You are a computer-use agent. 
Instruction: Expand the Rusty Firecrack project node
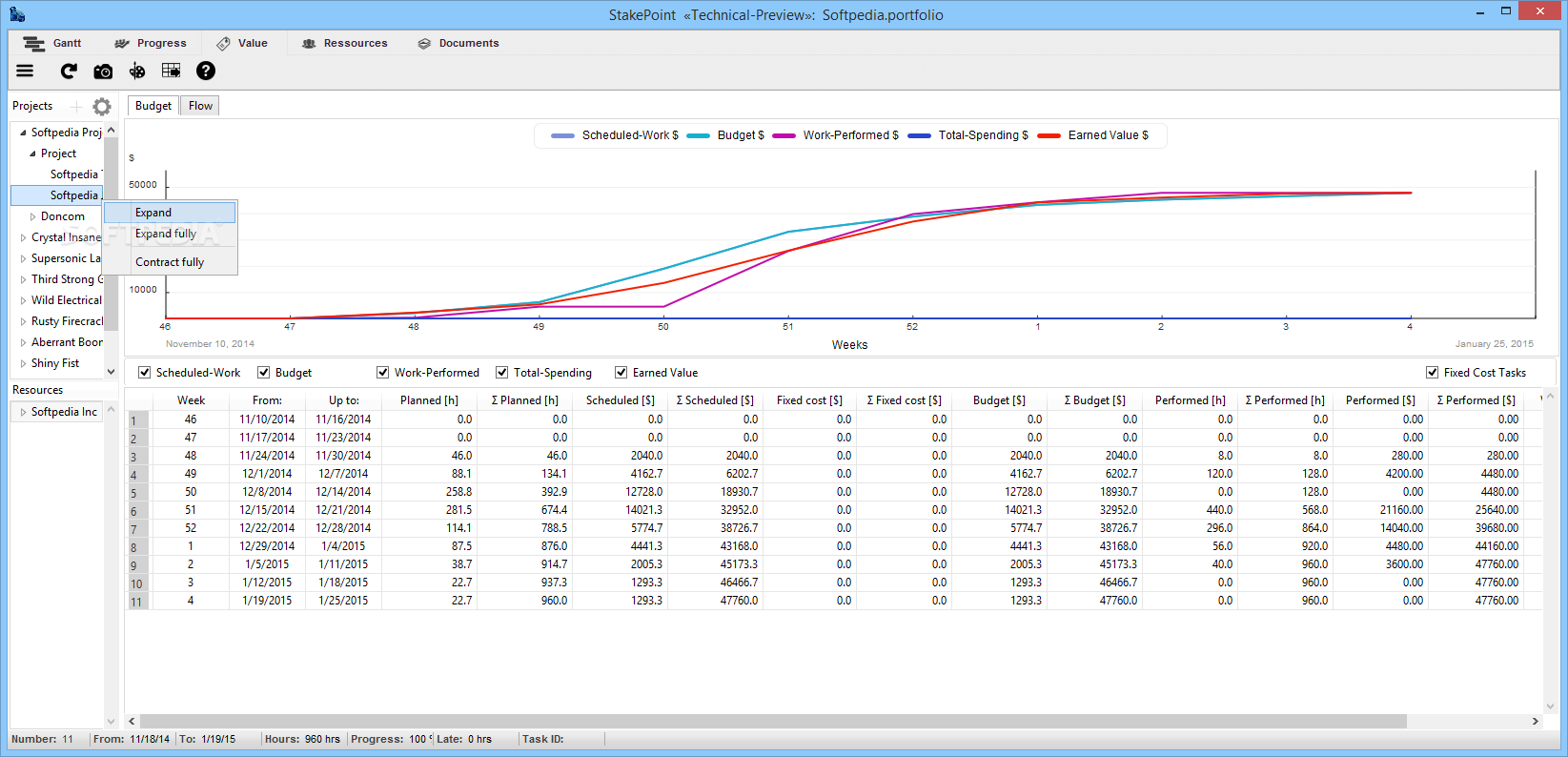23,321
